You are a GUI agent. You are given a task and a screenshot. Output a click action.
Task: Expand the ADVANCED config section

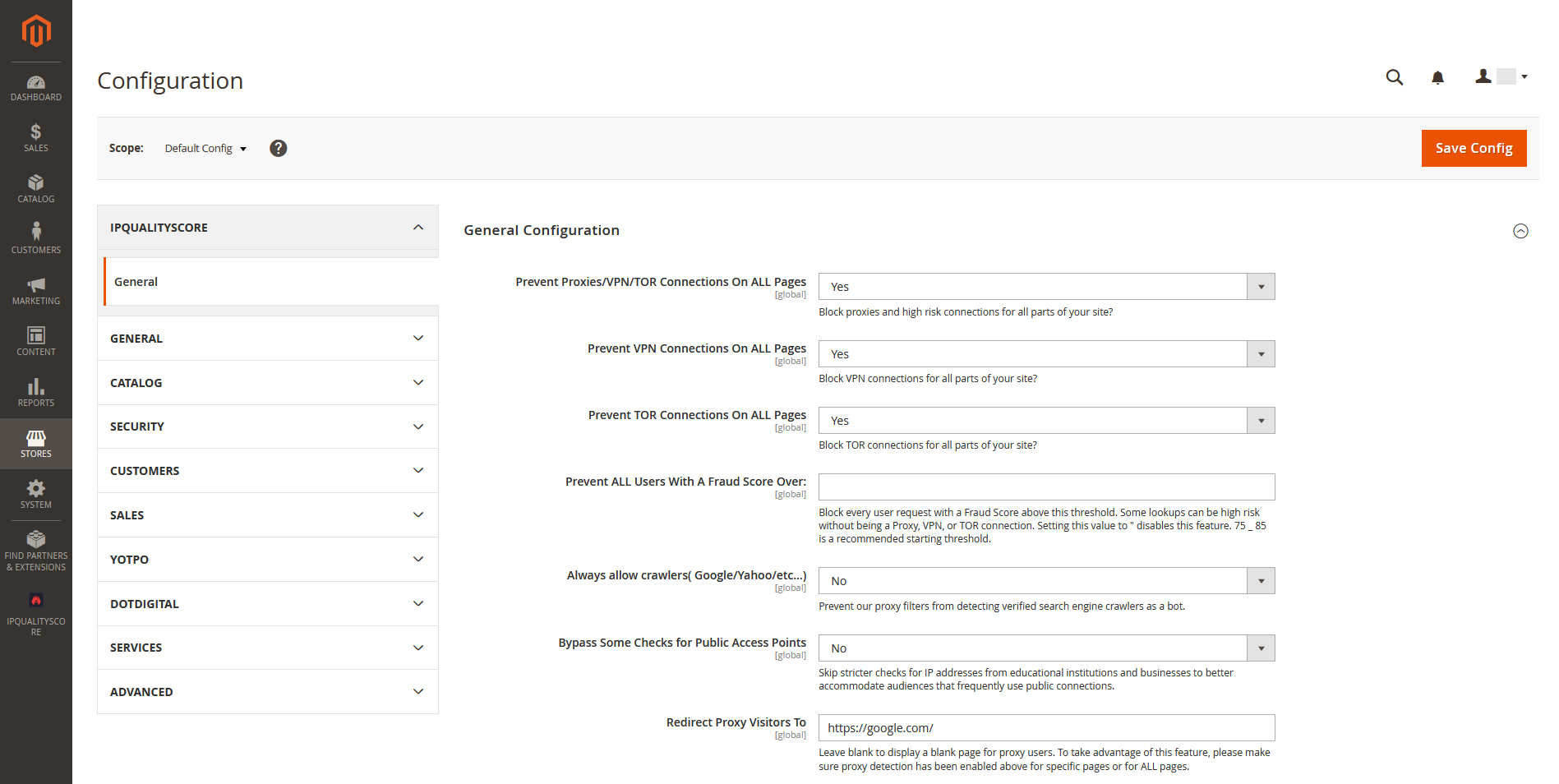coord(268,692)
